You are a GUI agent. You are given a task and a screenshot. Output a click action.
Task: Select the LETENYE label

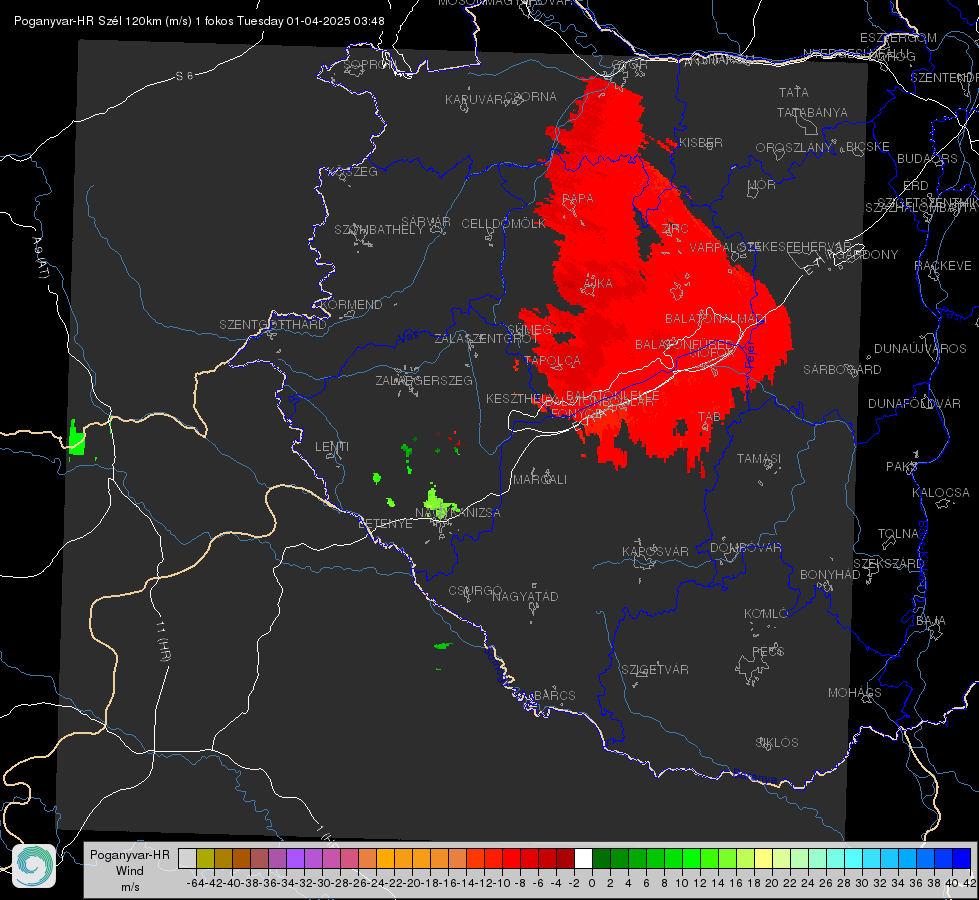[x=385, y=523]
